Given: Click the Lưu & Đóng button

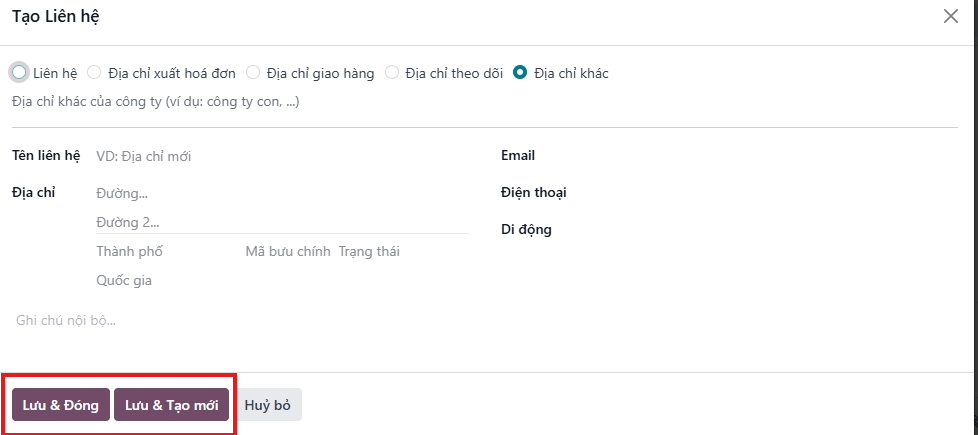Looking at the screenshot, I should [61, 405].
